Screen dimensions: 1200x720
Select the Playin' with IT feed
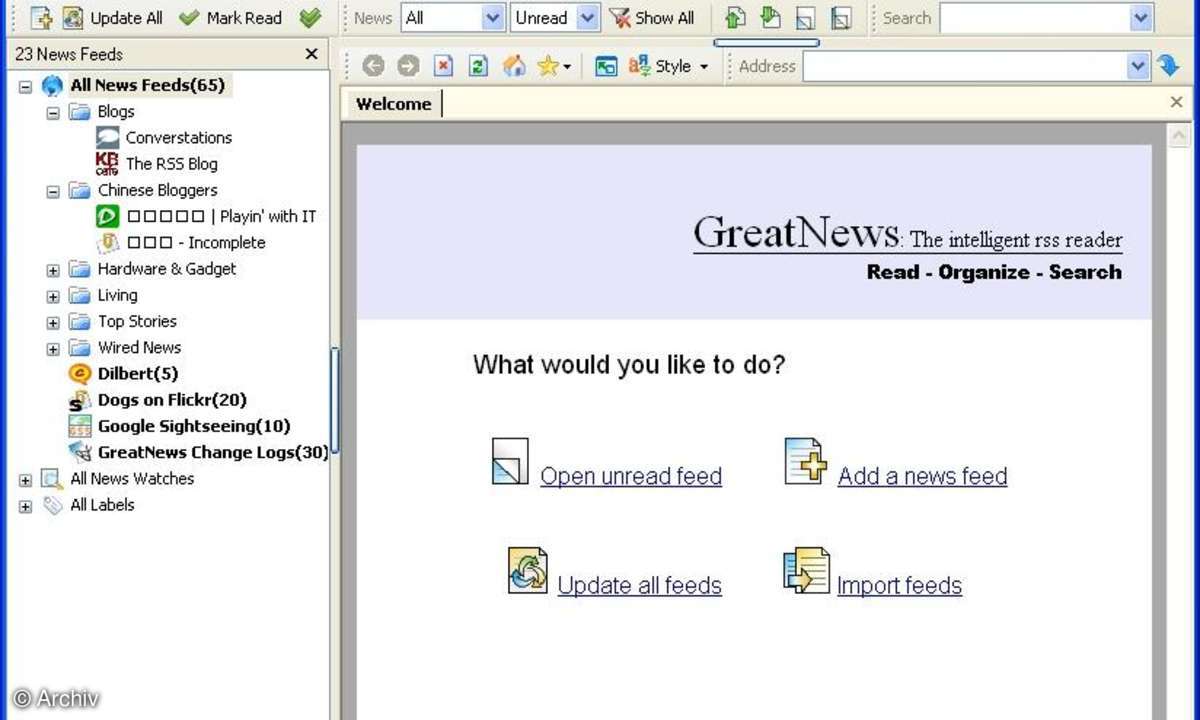(221, 216)
